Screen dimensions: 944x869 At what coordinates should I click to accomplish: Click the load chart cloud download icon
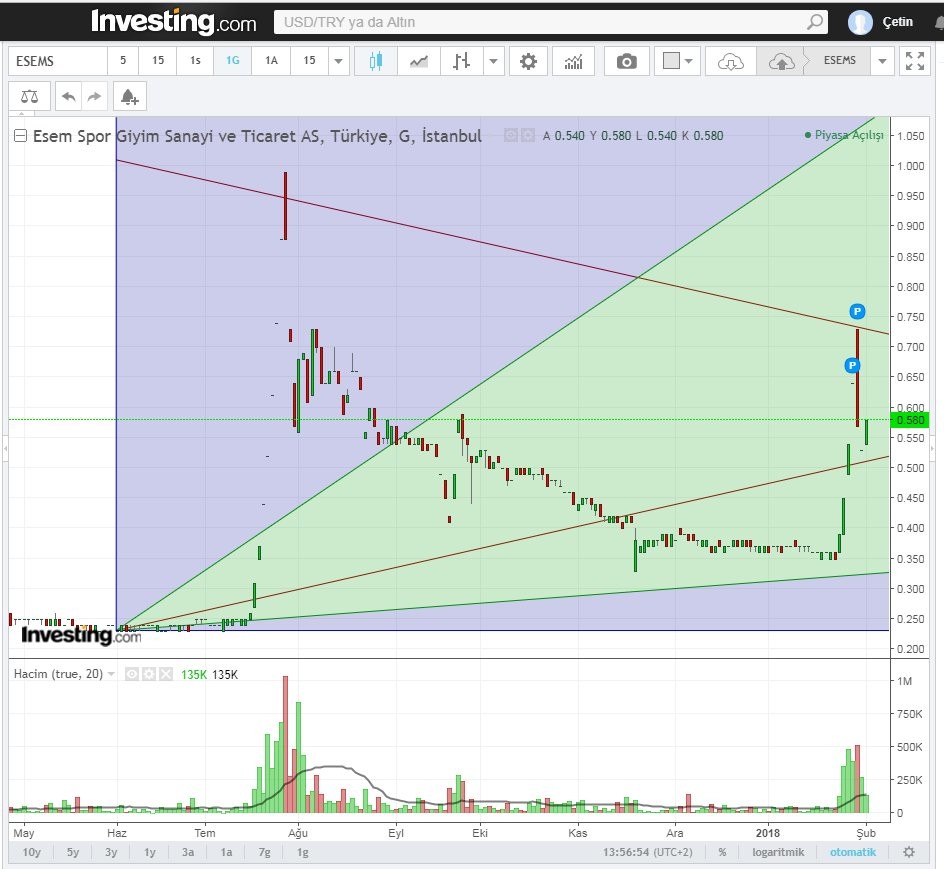730,61
